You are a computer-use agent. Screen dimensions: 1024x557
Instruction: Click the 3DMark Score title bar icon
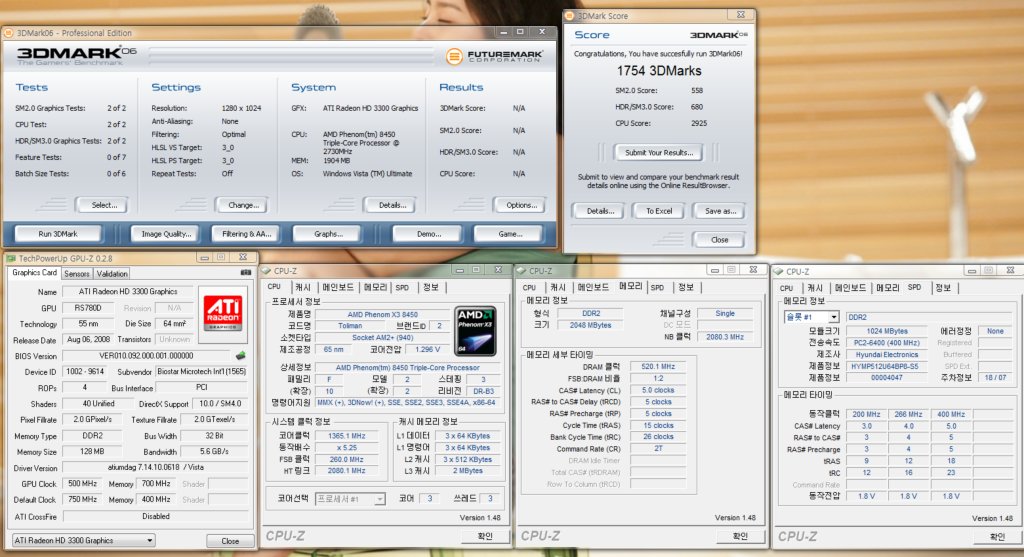pyautogui.click(x=569, y=16)
